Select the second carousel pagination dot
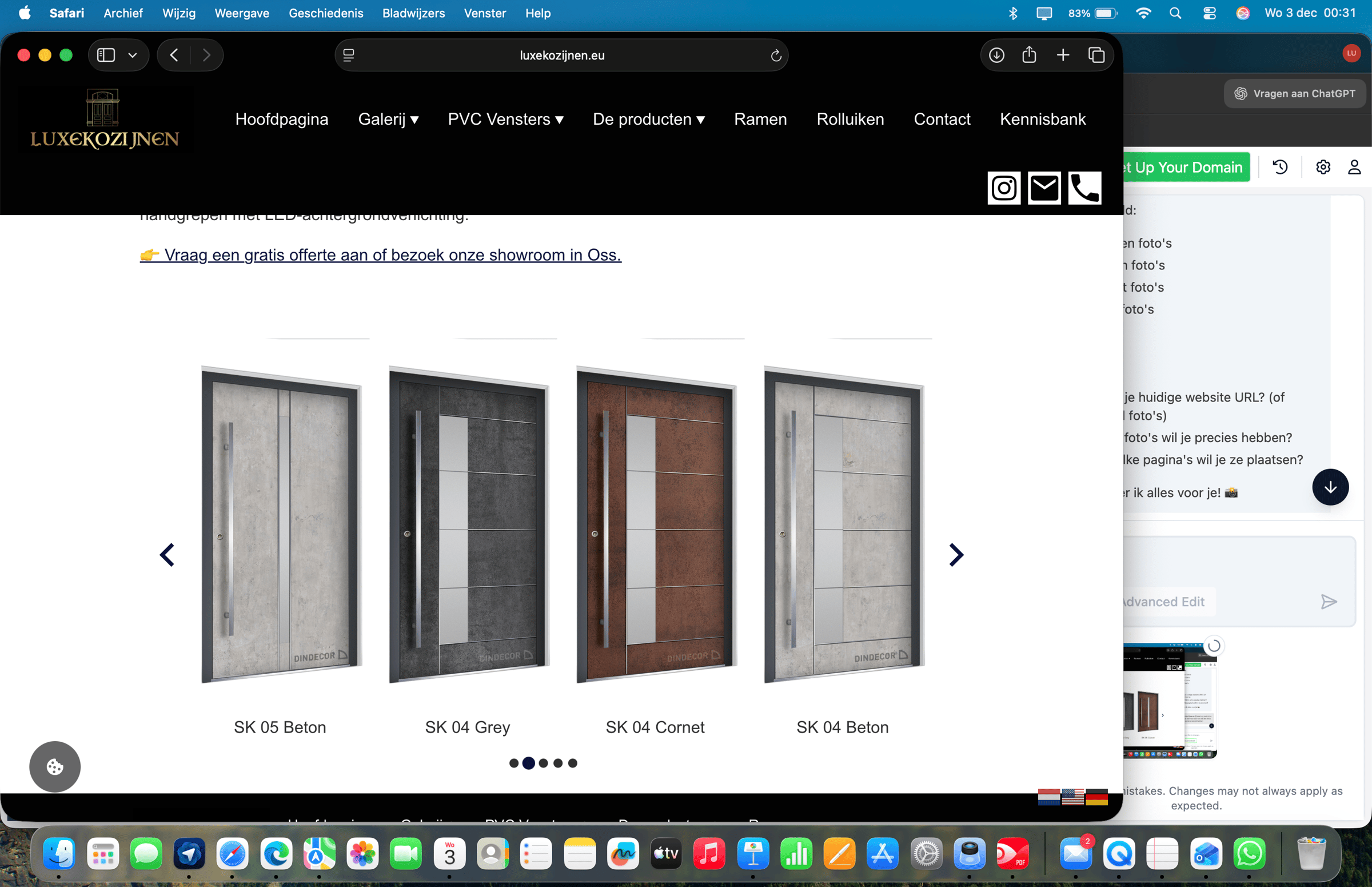1372x887 pixels. (529, 762)
